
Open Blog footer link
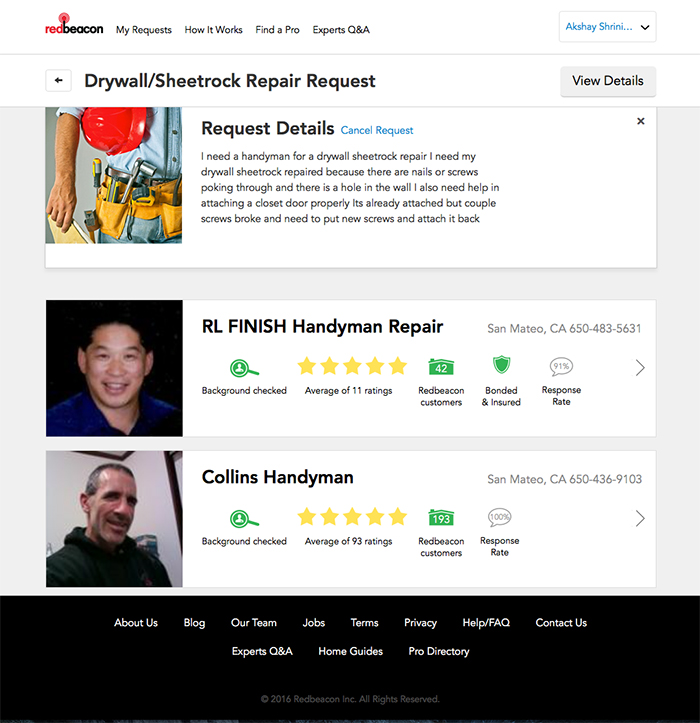194,623
